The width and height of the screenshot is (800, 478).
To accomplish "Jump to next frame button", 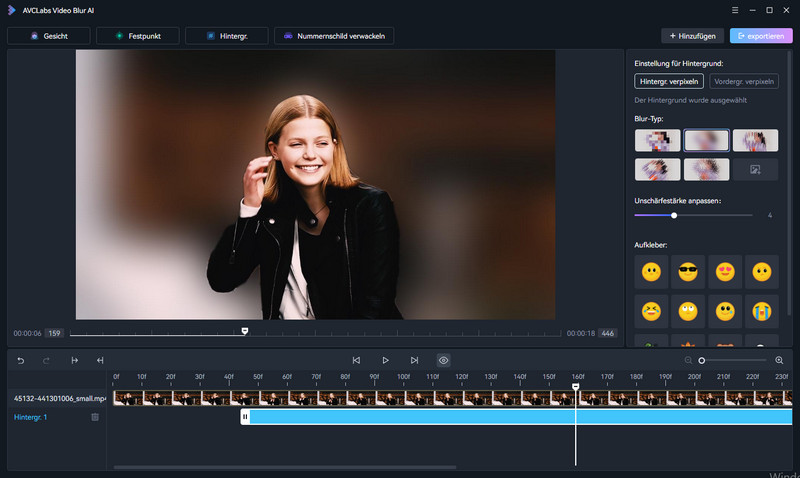I will [x=414, y=360].
